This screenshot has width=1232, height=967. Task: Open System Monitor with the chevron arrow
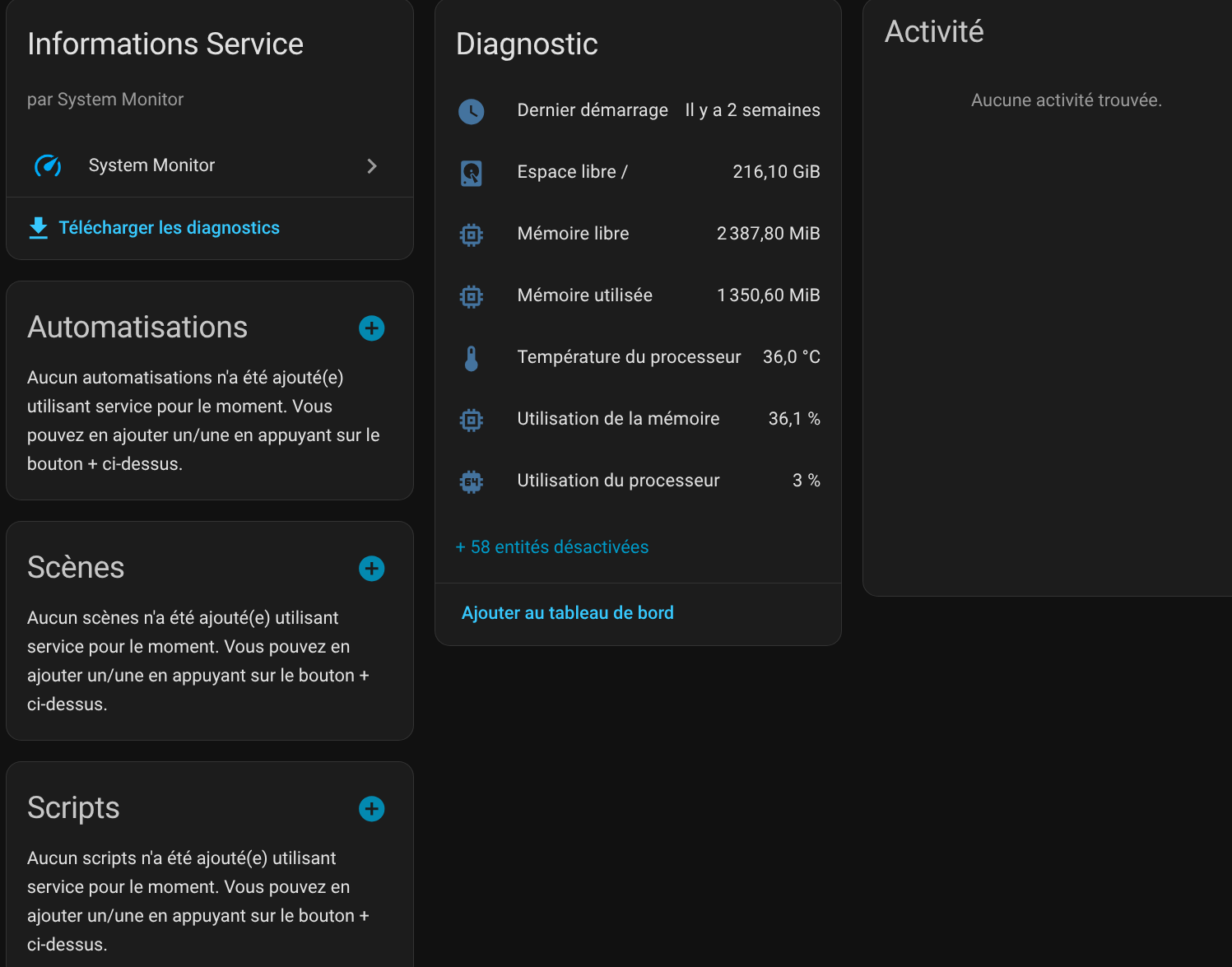[372, 166]
